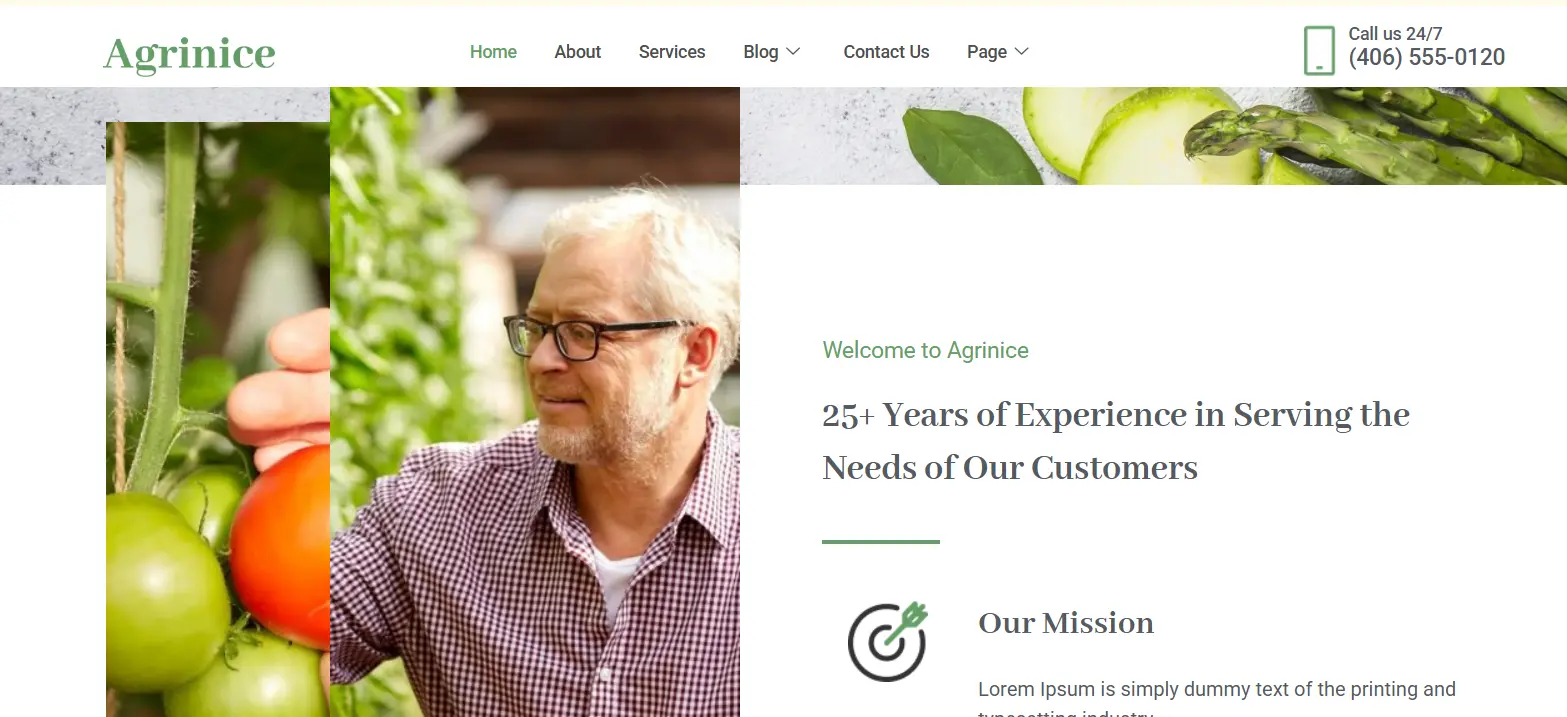The width and height of the screenshot is (1567, 717).
Task: Select the Our Mission heading
Action: tap(1066, 623)
